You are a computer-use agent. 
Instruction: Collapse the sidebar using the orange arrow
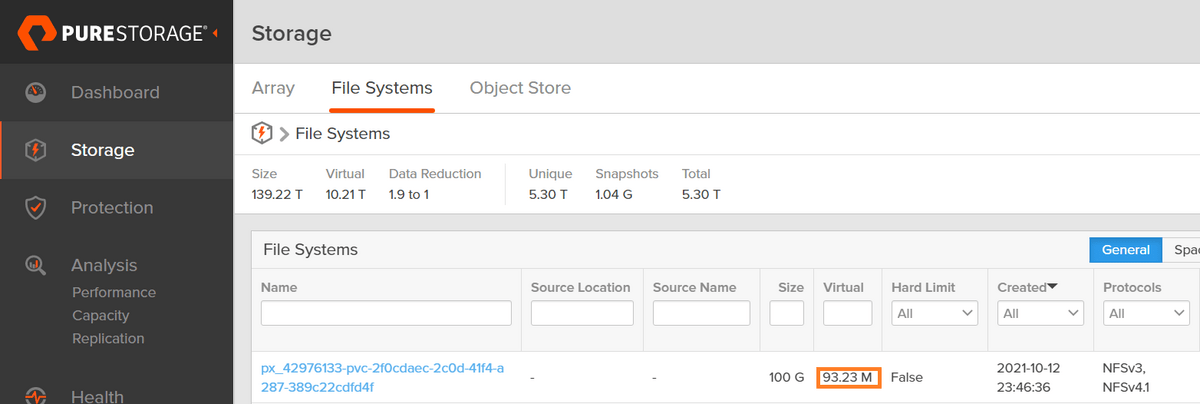coord(216,33)
